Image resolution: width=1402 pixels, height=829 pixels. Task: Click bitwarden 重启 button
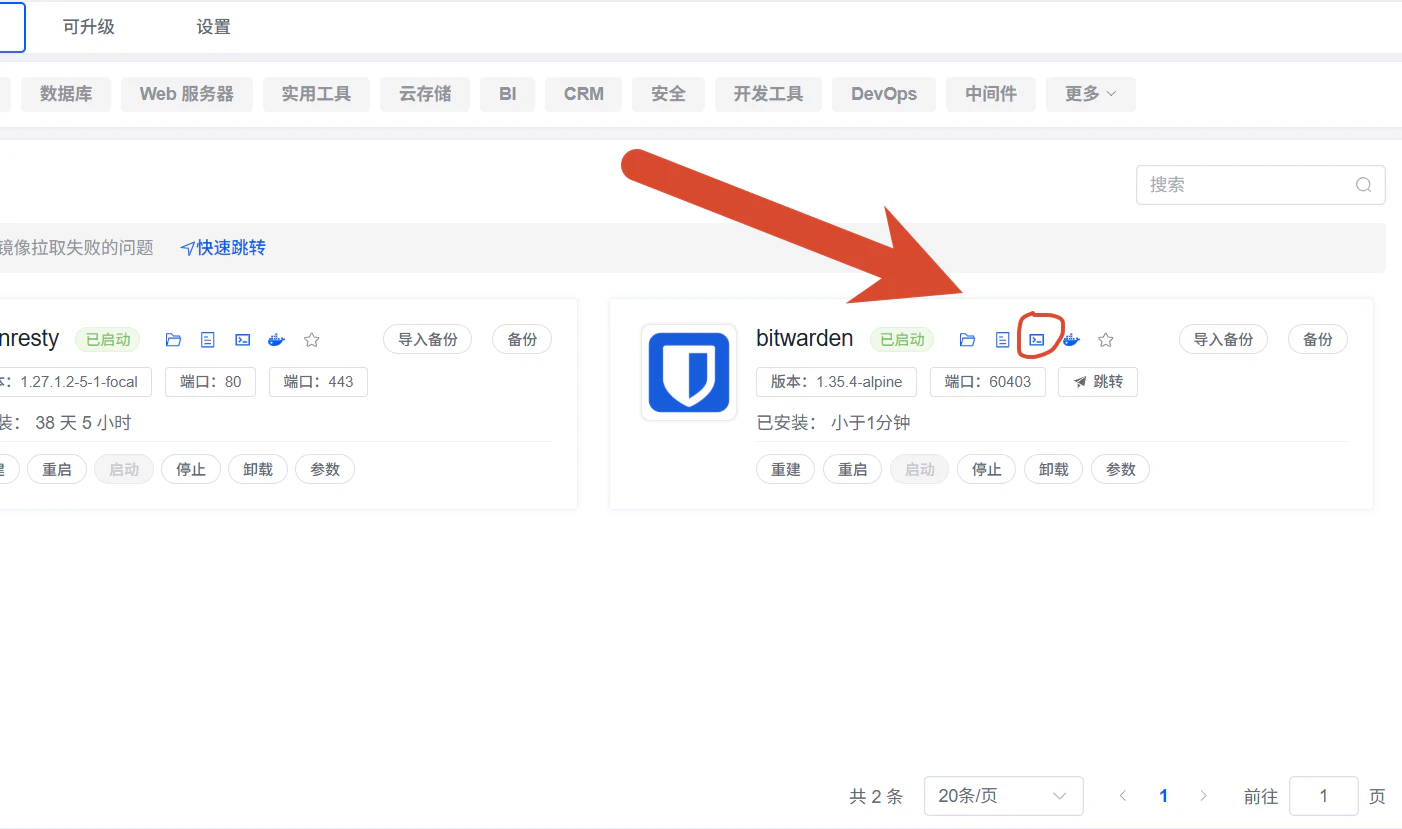click(x=853, y=469)
